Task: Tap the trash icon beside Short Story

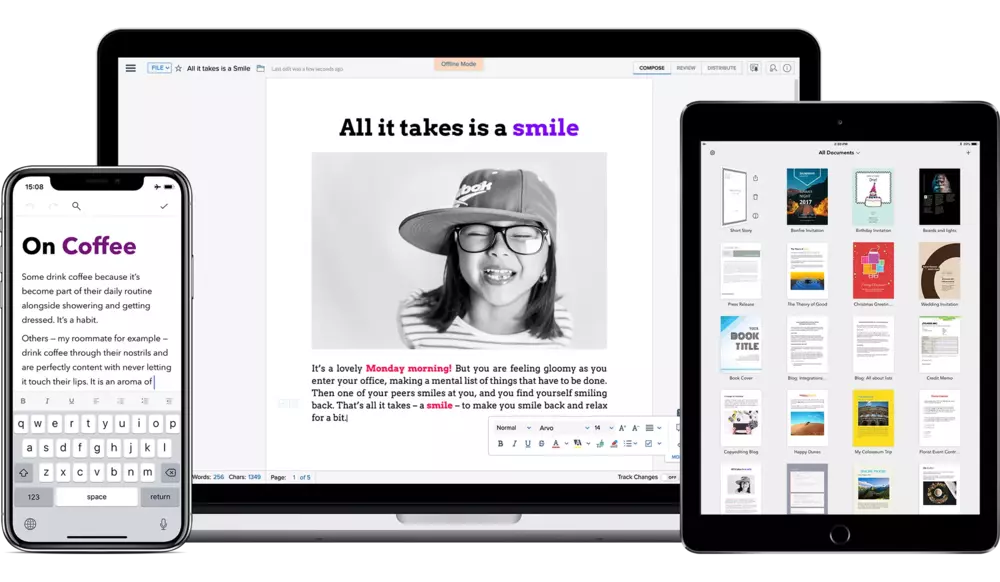Action: [755, 197]
